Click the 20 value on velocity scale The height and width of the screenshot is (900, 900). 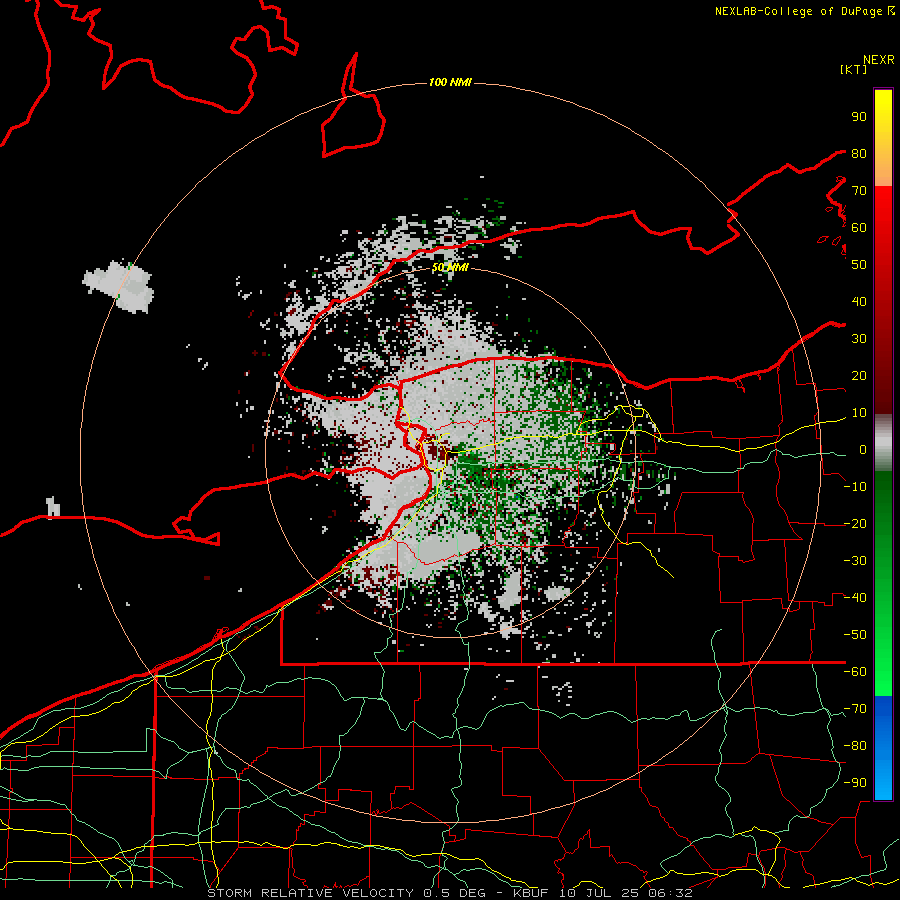(x=859, y=375)
